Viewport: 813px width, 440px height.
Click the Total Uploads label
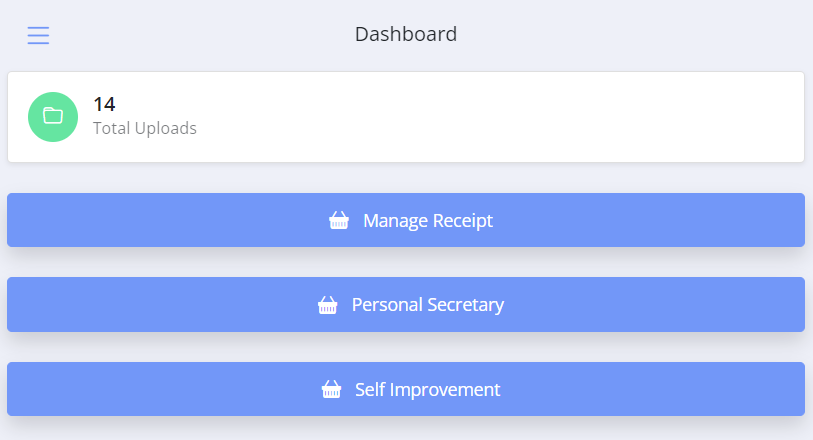tap(144, 128)
